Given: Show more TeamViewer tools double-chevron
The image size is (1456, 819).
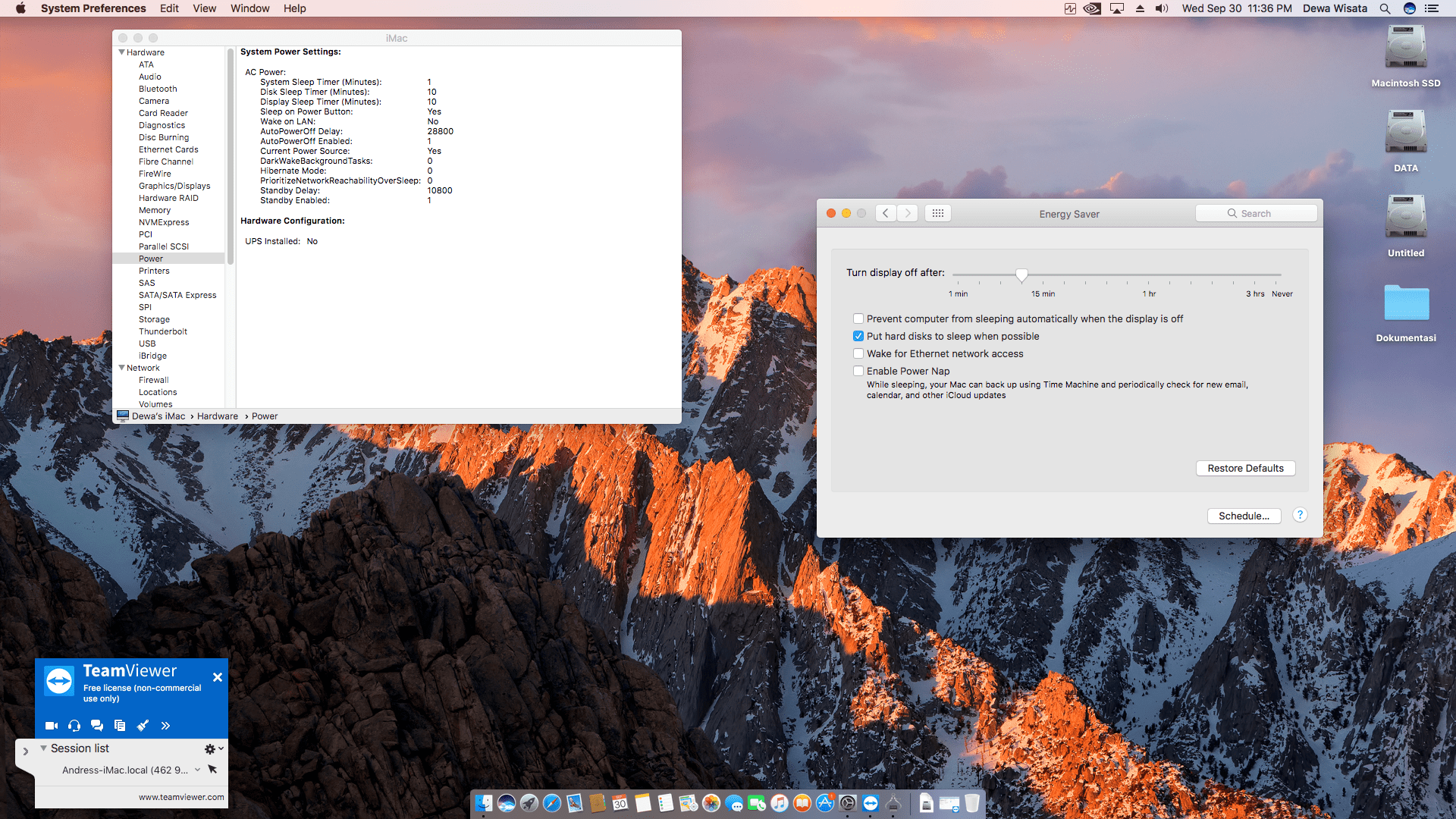Looking at the screenshot, I should pyautogui.click(x=165, y=726).
